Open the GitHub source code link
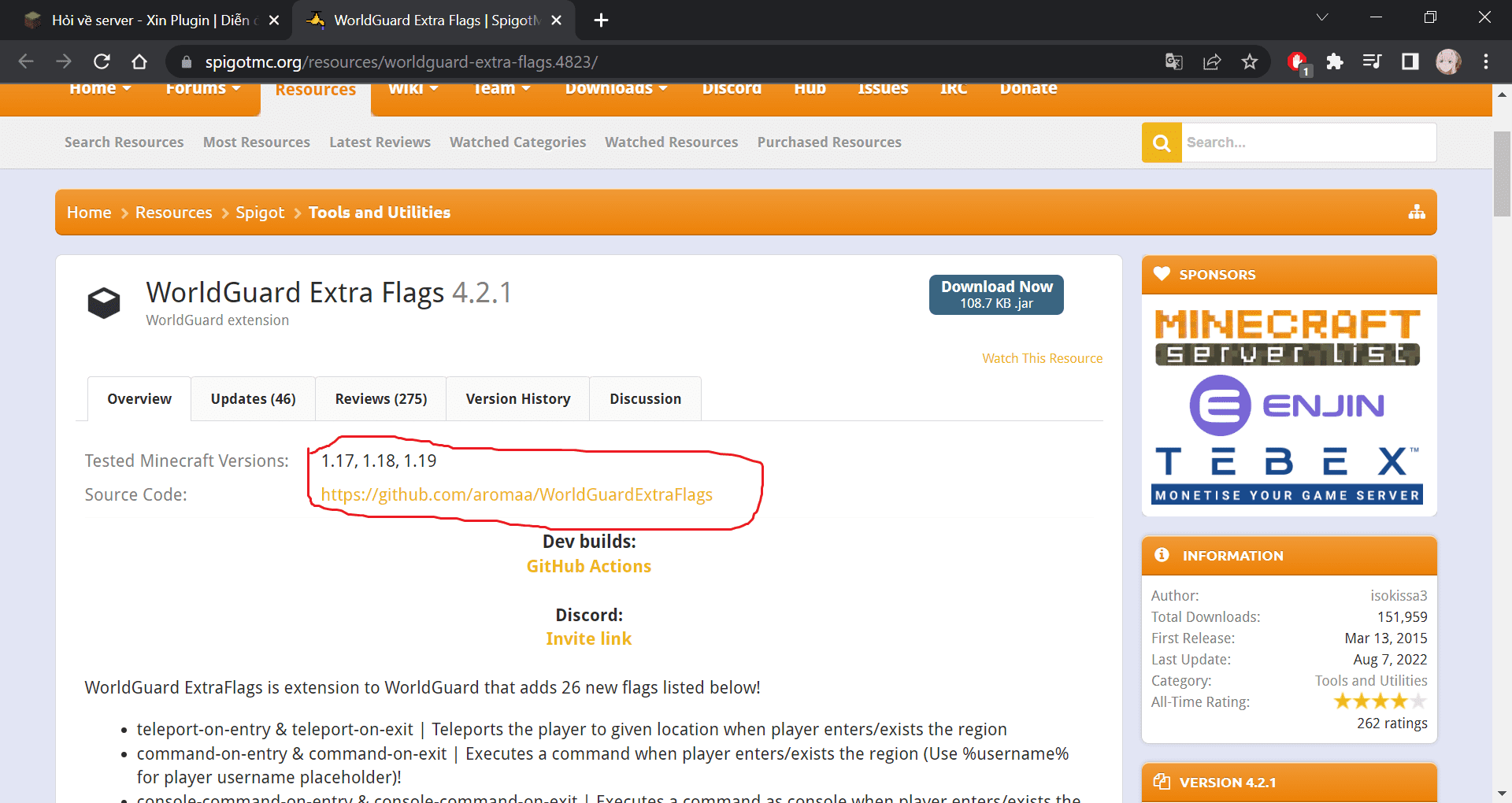Screen dimensions: 1512x803 (x=517, y=494)
